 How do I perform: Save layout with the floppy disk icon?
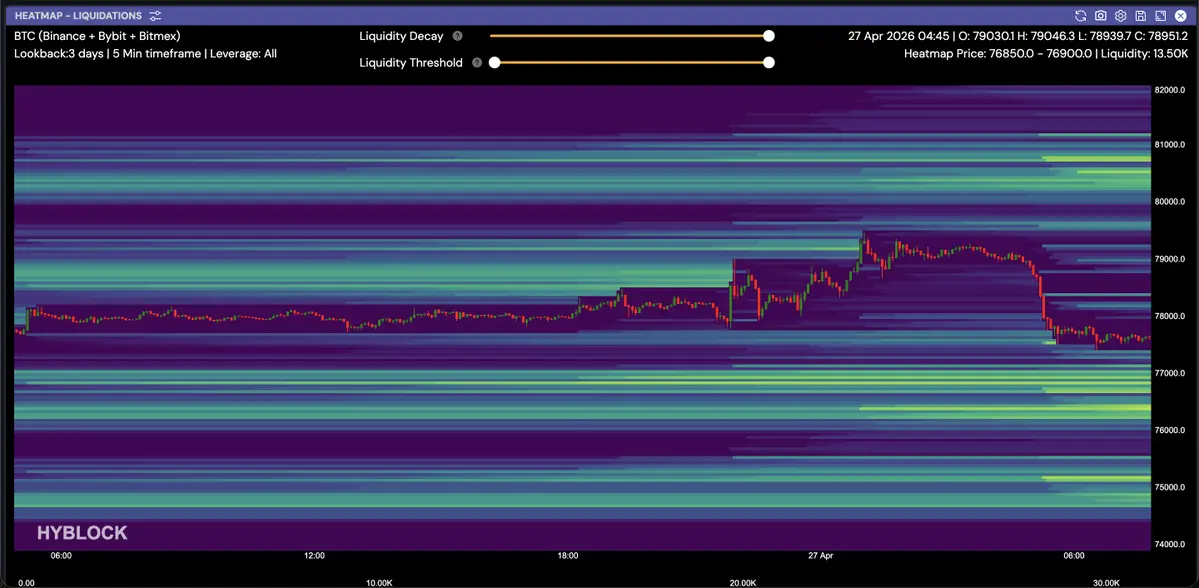pyautogui.click(x=1140, y=15)
